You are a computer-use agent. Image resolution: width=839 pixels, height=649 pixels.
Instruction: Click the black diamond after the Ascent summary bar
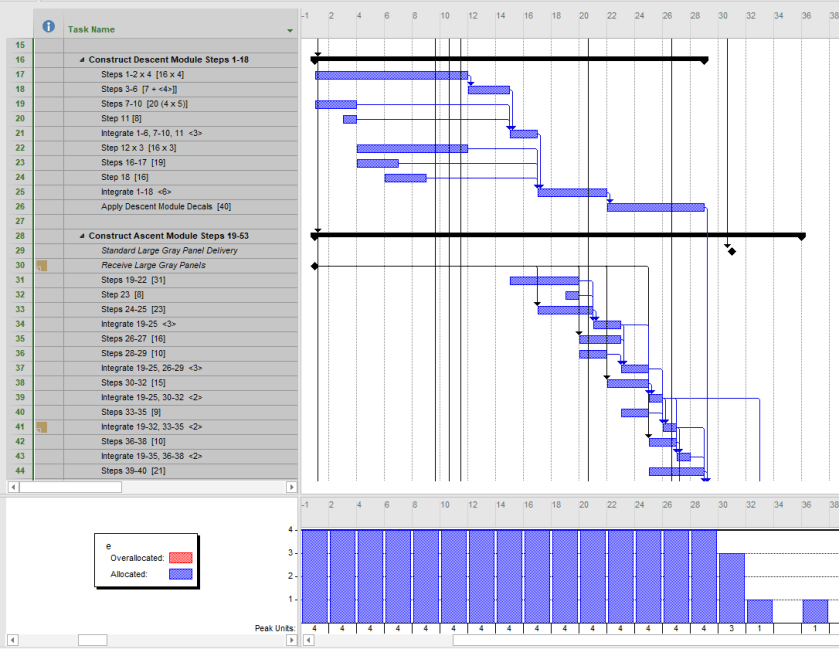click(732, 250)
